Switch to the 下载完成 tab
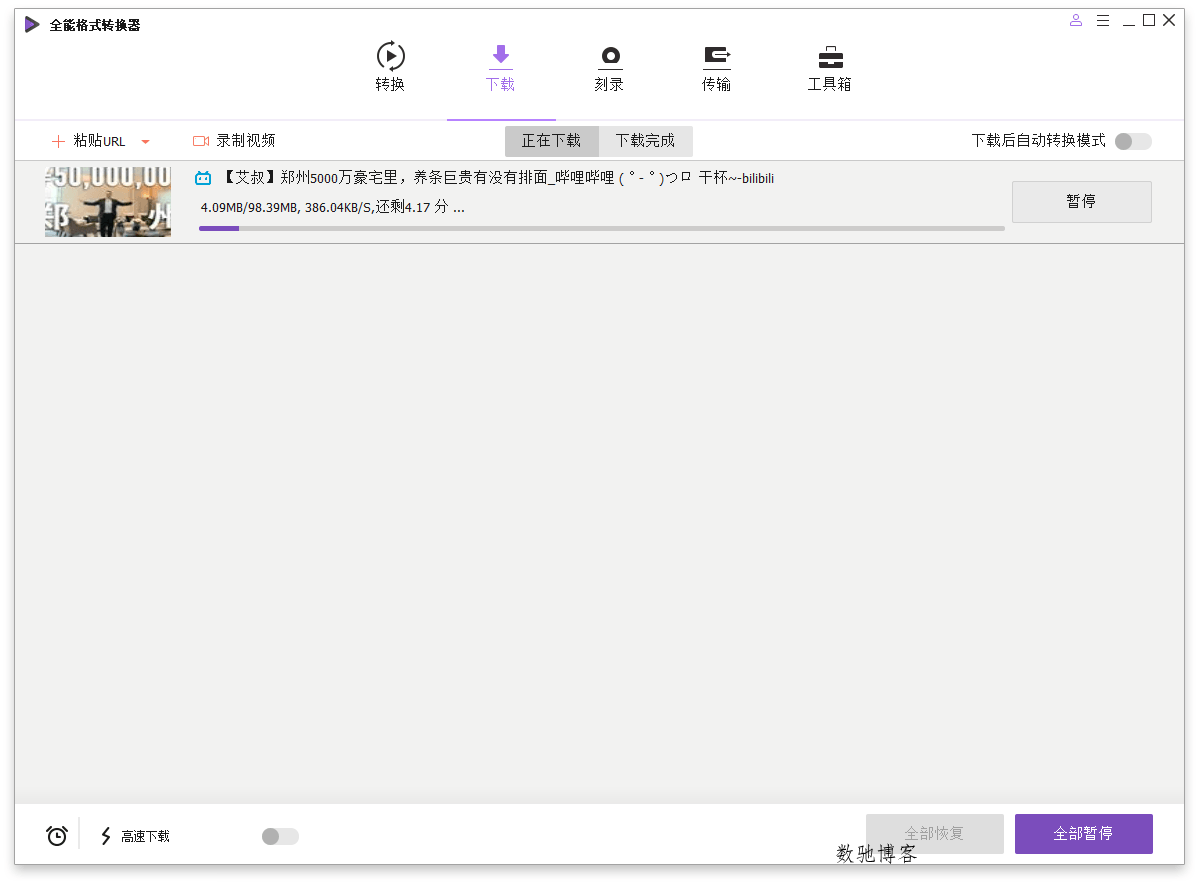This screenshot has height=888, width=1199. [x=645, y=141]
